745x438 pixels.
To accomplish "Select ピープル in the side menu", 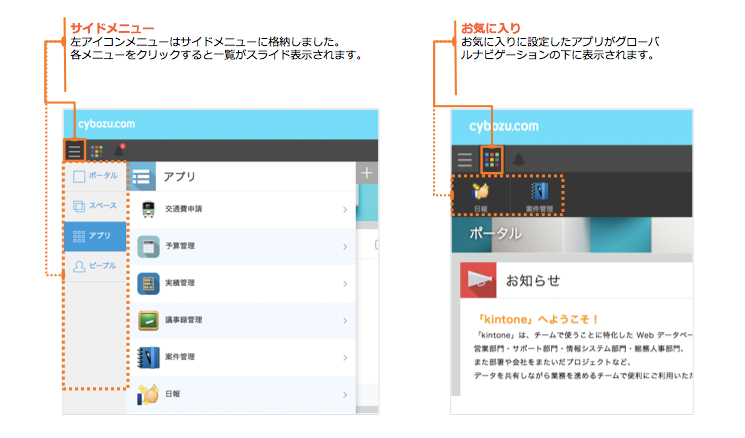I will (95, 266).
